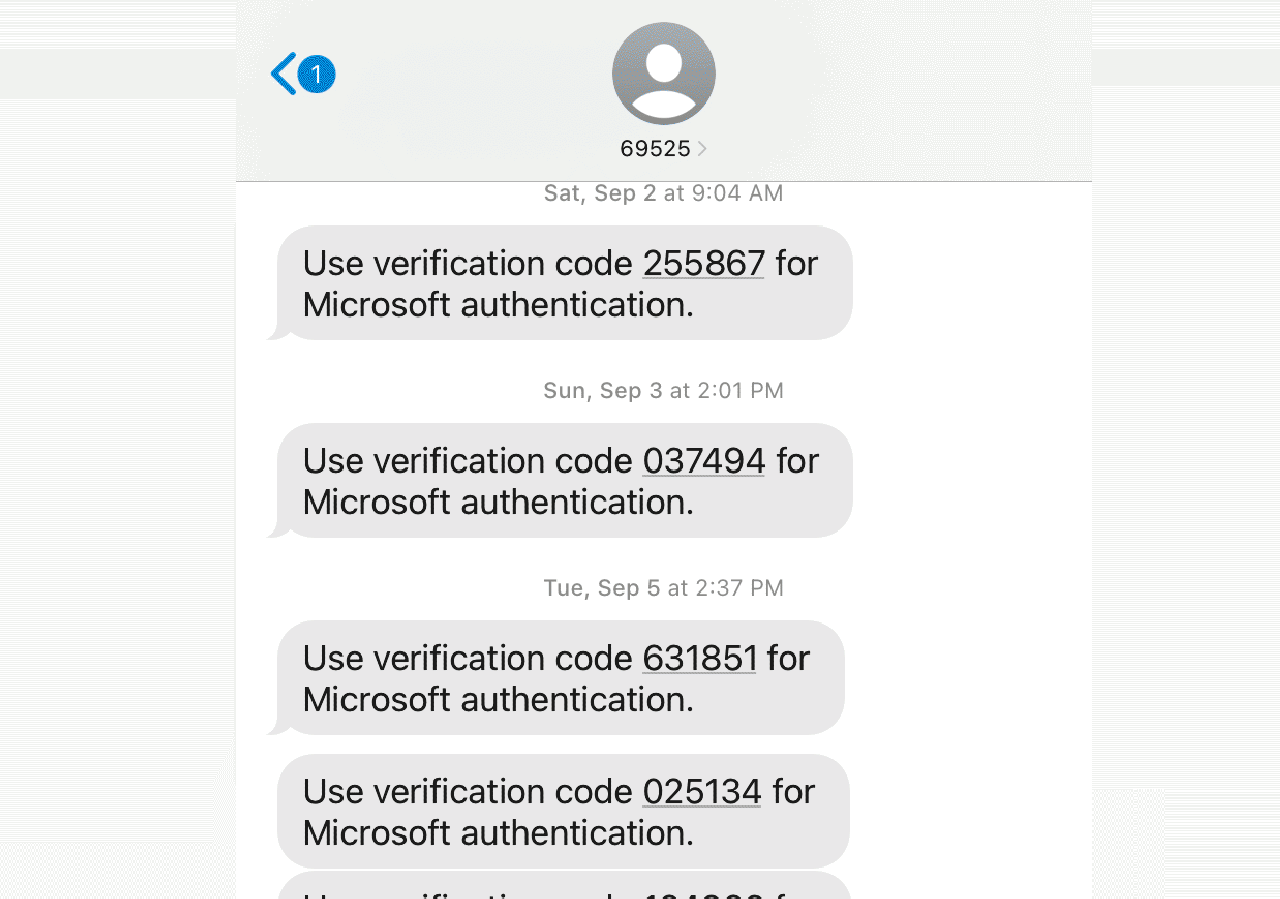Tap the unread count badge showing 1
The width and height of the screenshot is (1280, 899).
tap(317, 74)
